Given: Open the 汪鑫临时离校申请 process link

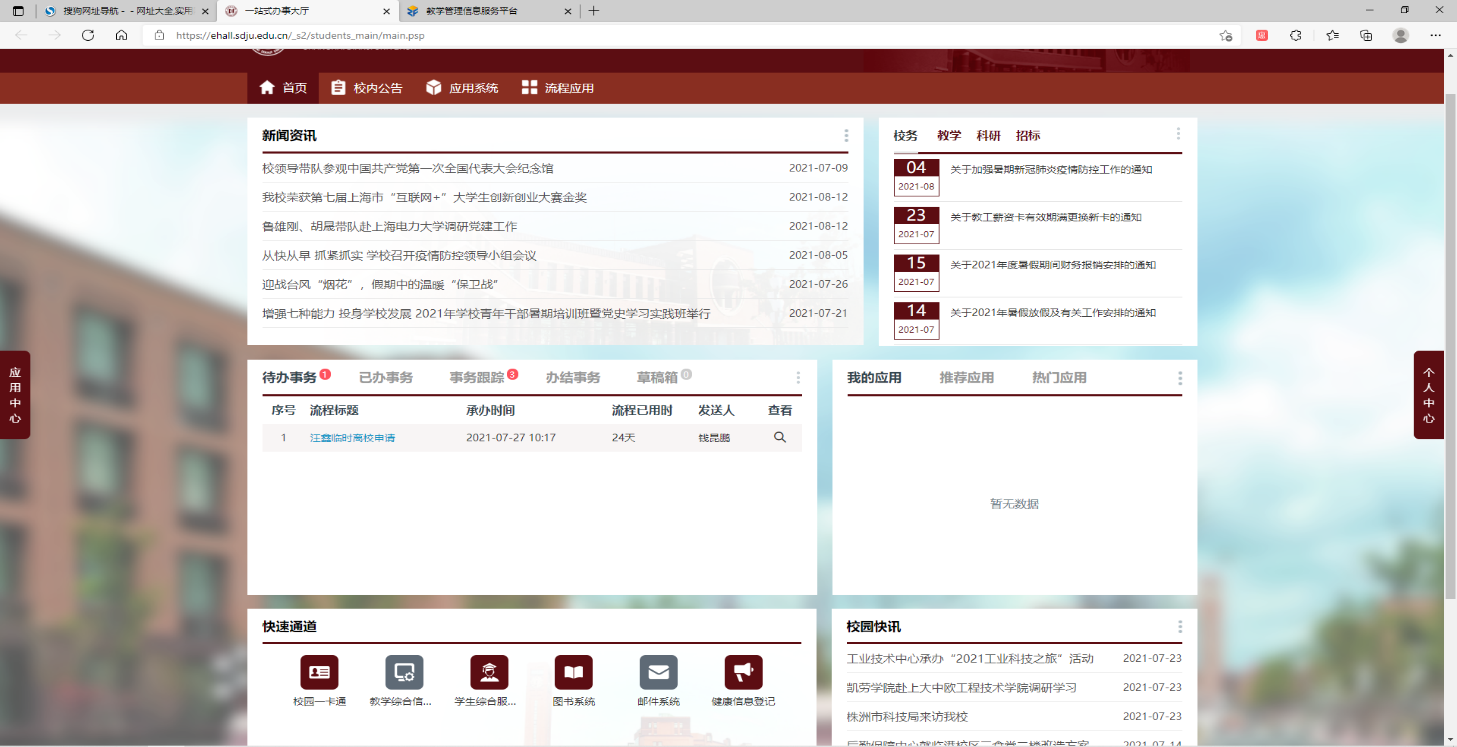Looking at the screenshot, I should point(352,438).
